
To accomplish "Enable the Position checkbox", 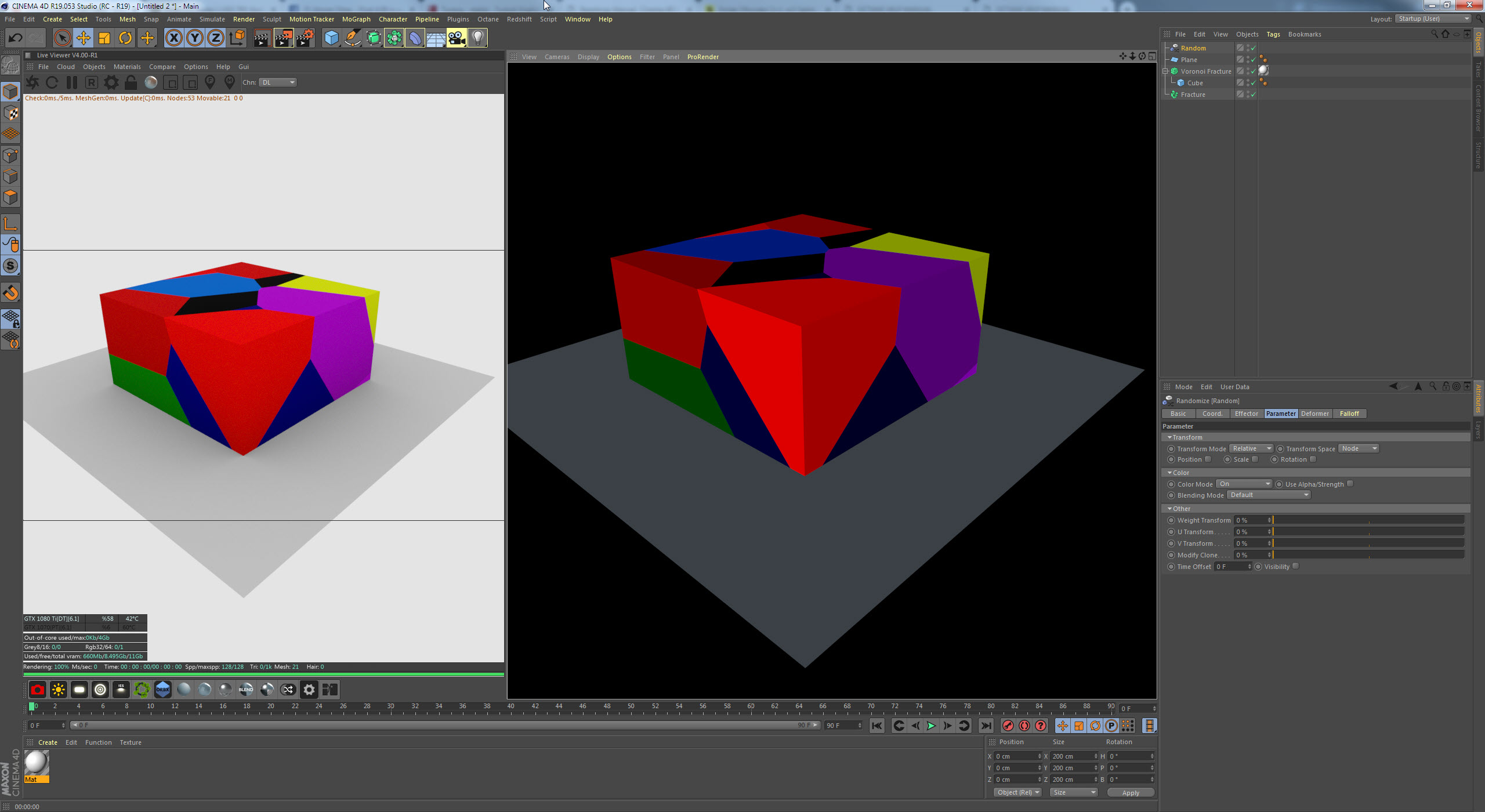I will 1208,459.
